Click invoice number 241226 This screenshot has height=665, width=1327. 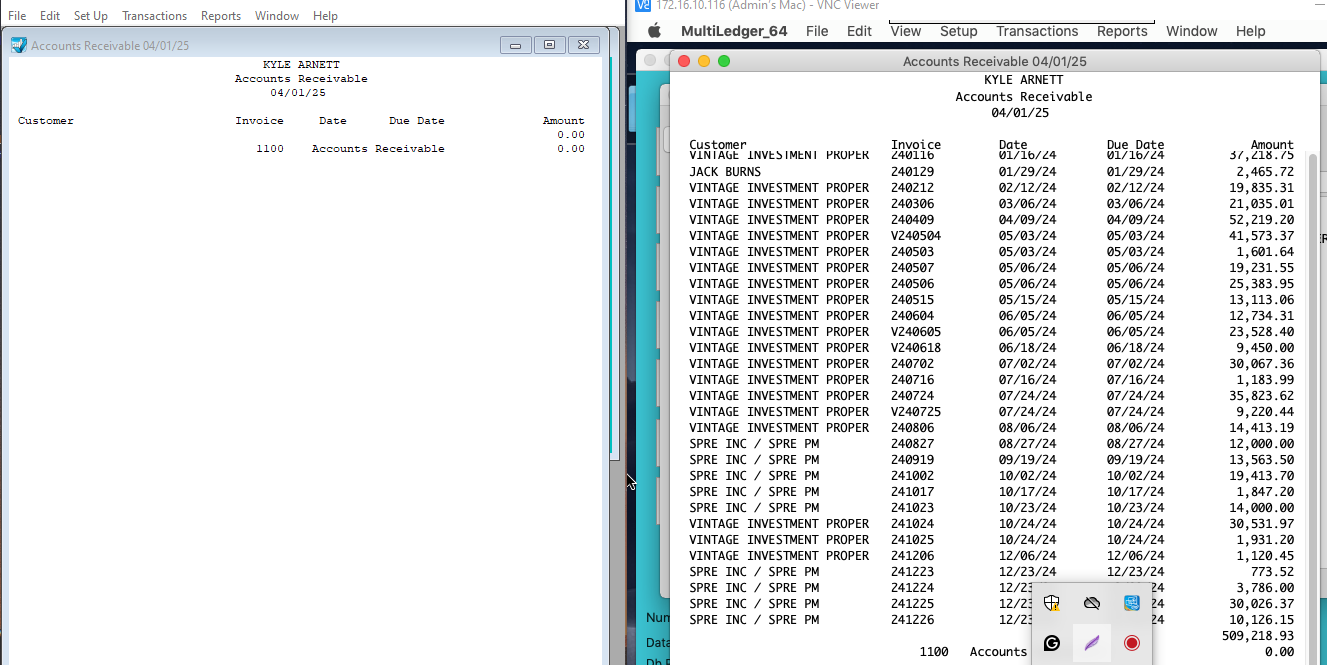(912, 620)
